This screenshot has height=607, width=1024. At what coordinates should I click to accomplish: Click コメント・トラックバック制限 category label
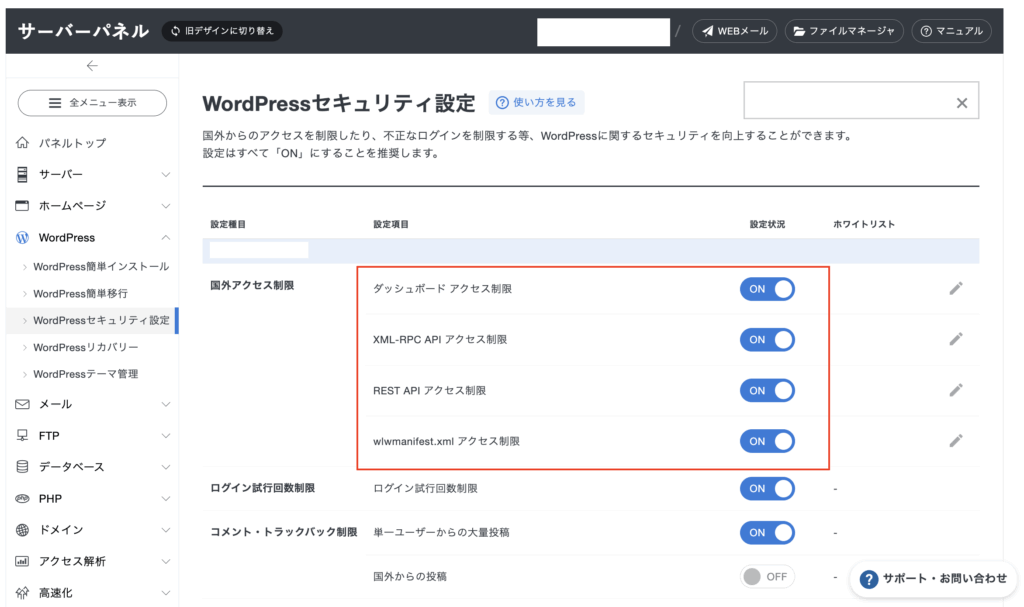[283, 532]
